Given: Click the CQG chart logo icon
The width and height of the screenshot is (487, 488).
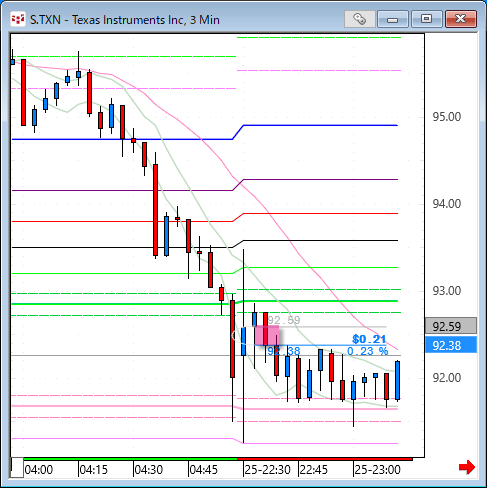Looking at the screenshot, I should pyautogui.click(x=18, y=19).
